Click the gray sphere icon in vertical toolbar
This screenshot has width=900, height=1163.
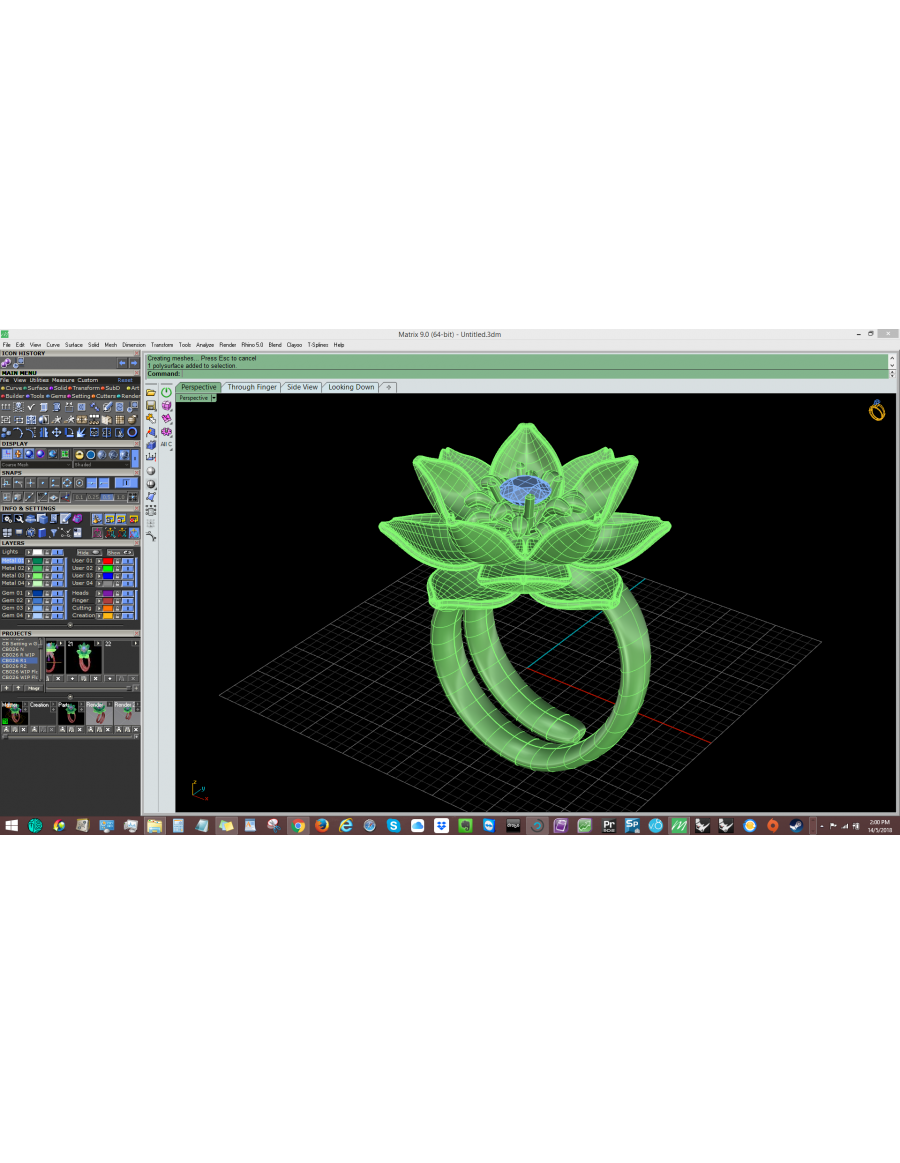(151, 471)
